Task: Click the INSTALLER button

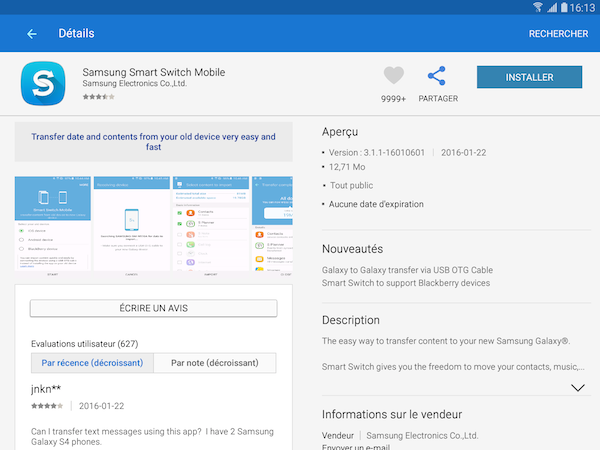Action: (529, 77)
